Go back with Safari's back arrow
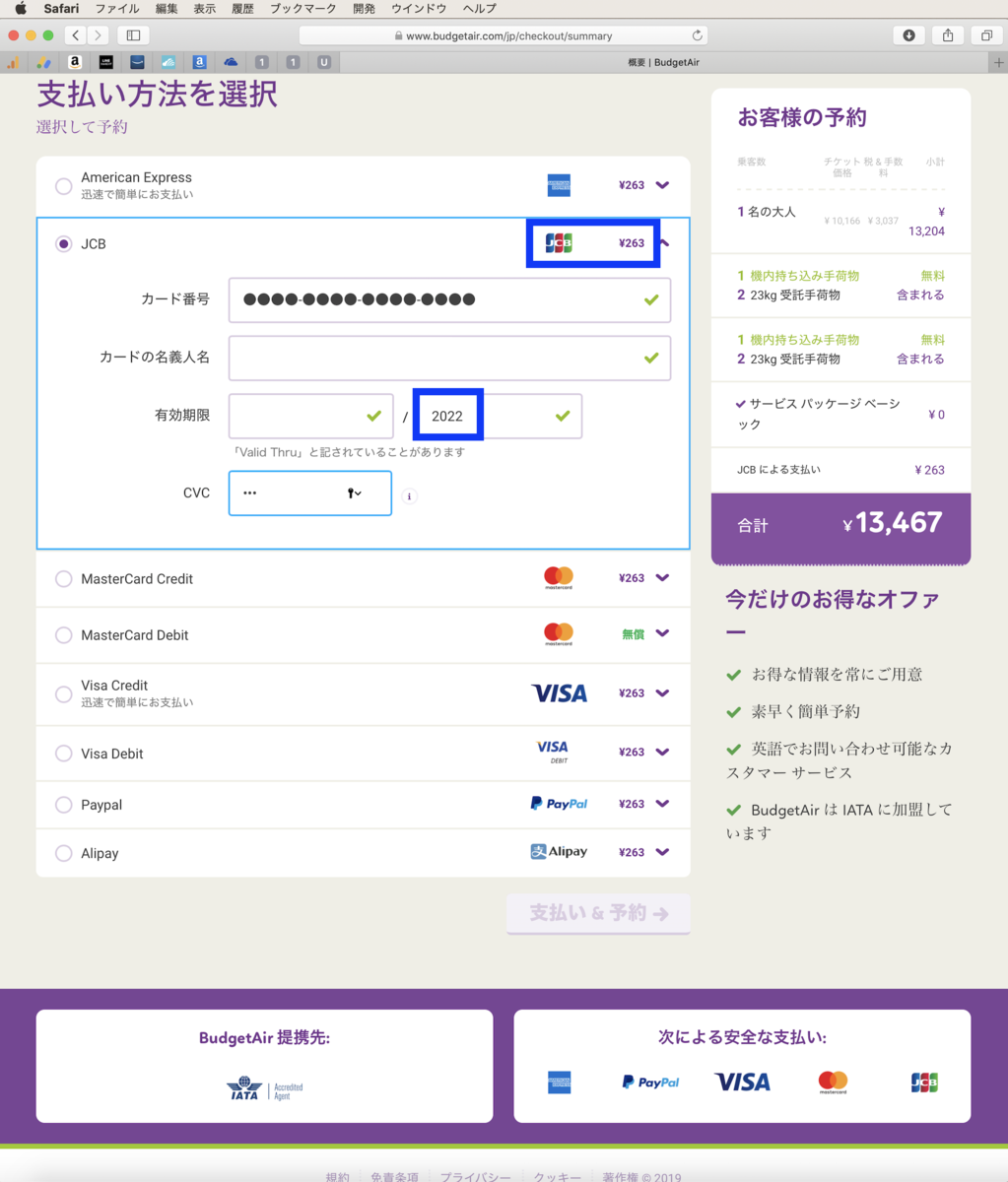The height and width of the screenshot is (1182, 1008). click(76, 35)
